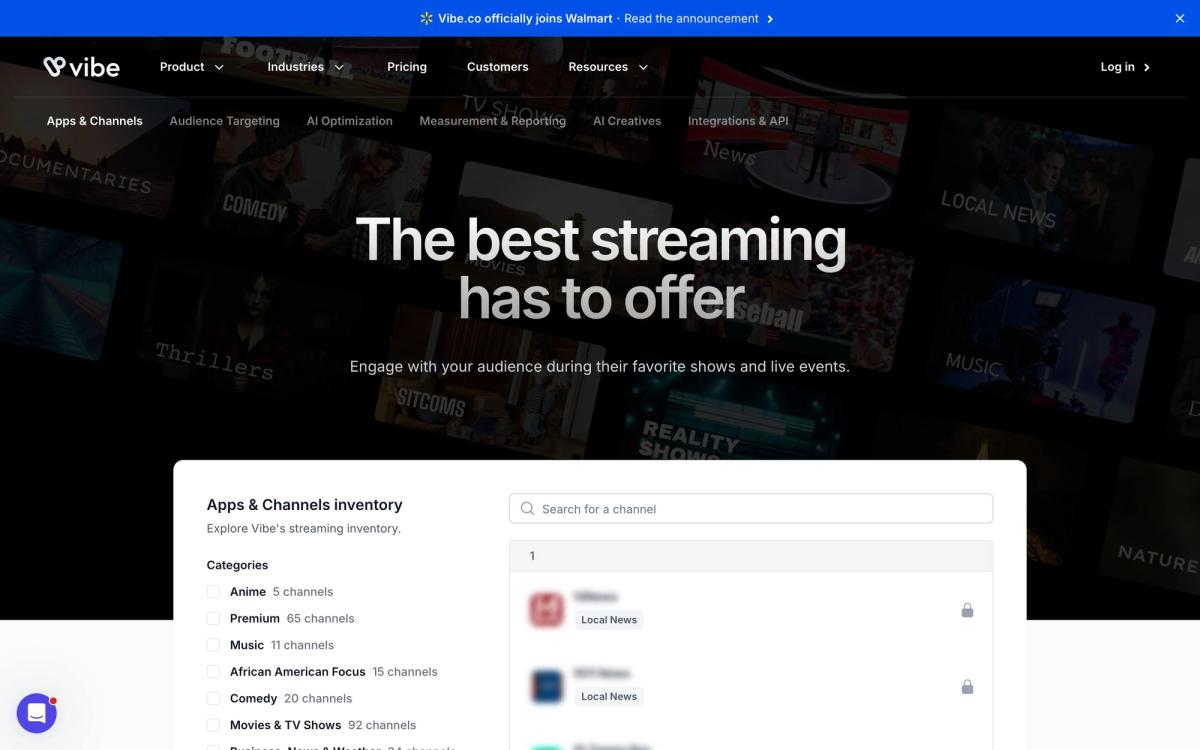Click the first Local News tag
The height and width of the screenshot is (750, 1200).
pyautogui.click(x=609, y=620)
